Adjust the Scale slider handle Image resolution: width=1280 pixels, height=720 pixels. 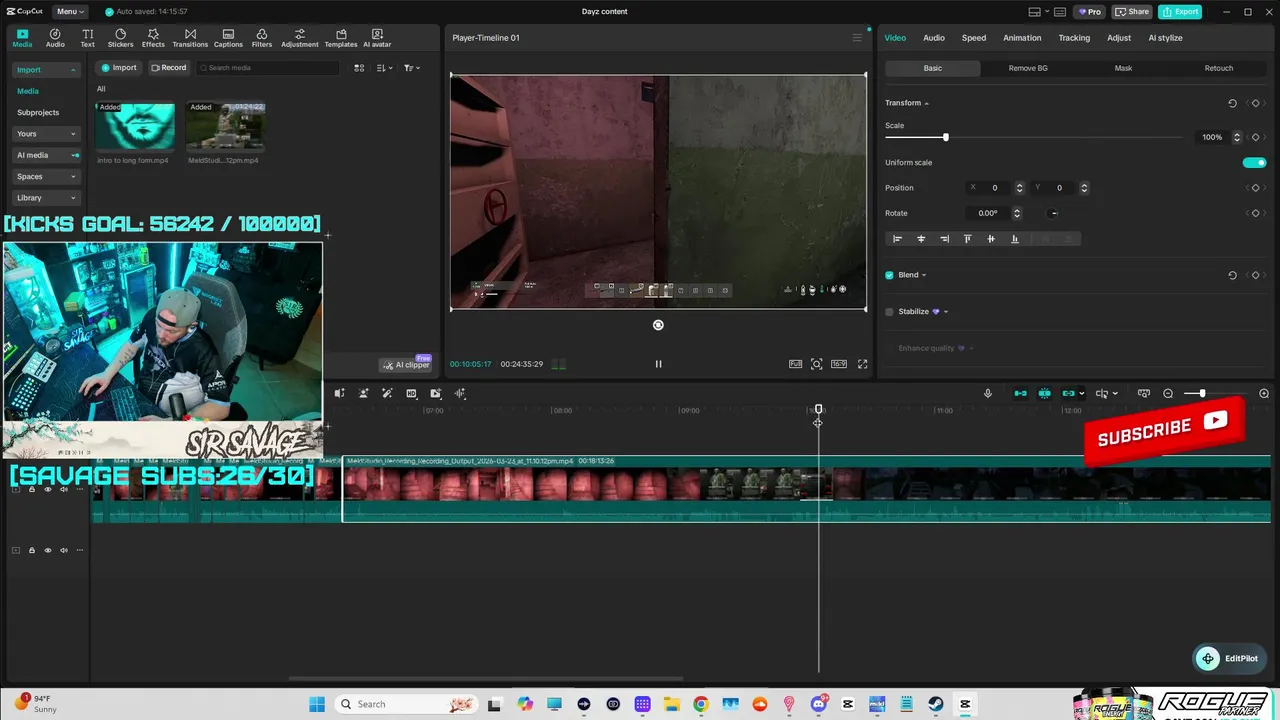tap(945, 137)
